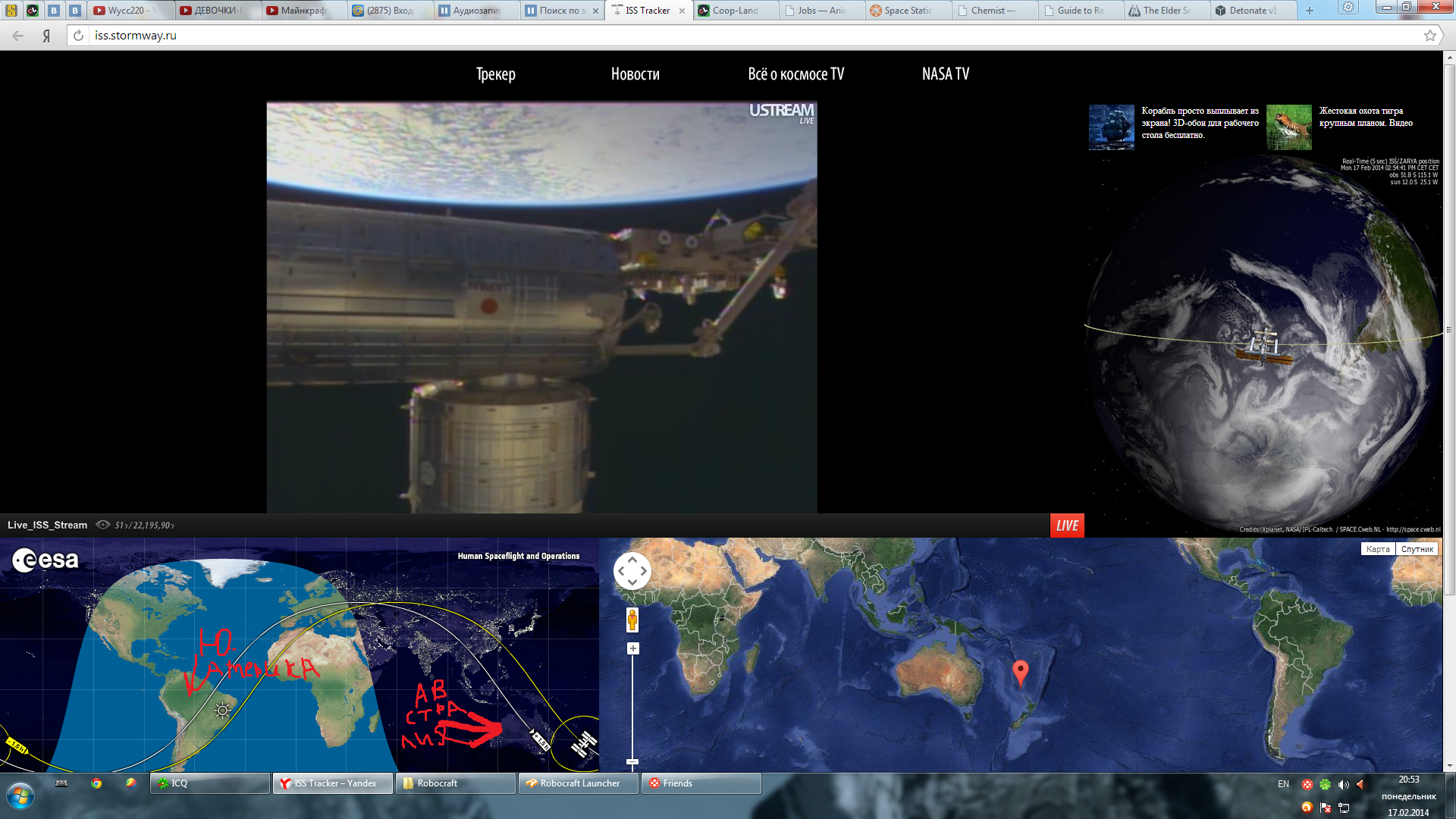Open the Robocraft folder taskbar window
This screenshot has width=1456, height=819.
(456, 783)
